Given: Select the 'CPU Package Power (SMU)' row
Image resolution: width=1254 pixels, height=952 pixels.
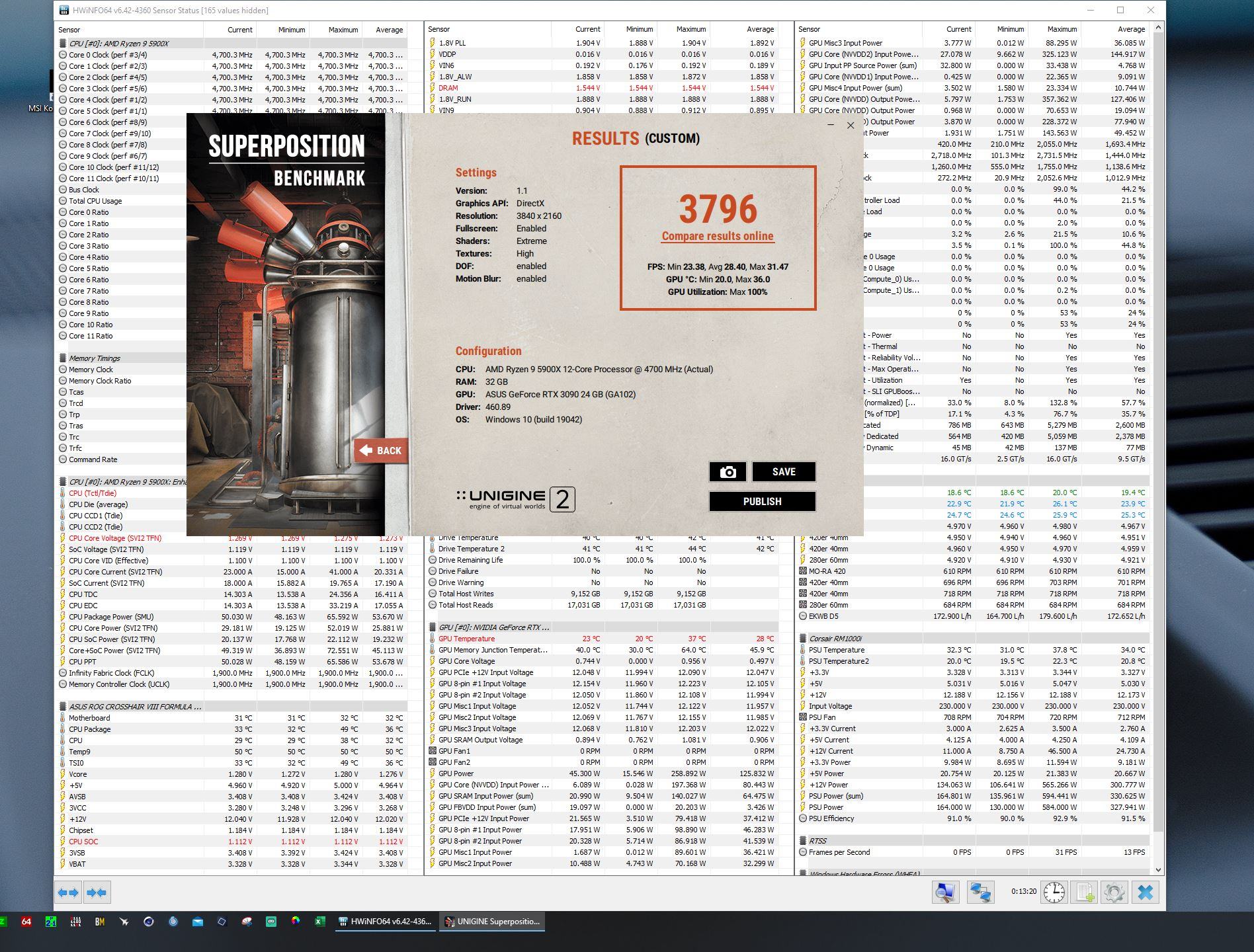Looking at the screenshot, I should (x=231, y=617).
